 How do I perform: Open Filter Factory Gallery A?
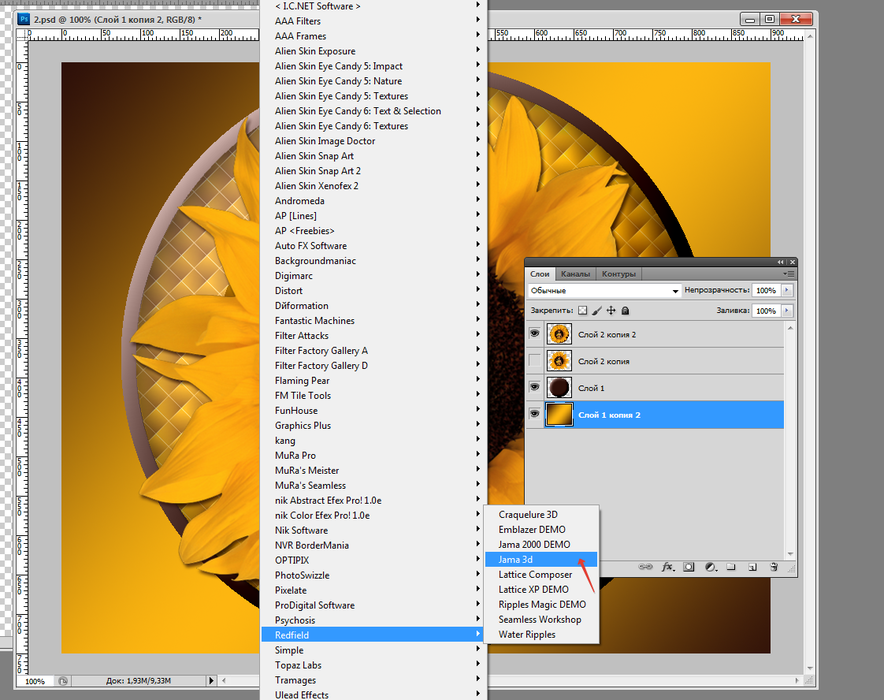[372, 351]
